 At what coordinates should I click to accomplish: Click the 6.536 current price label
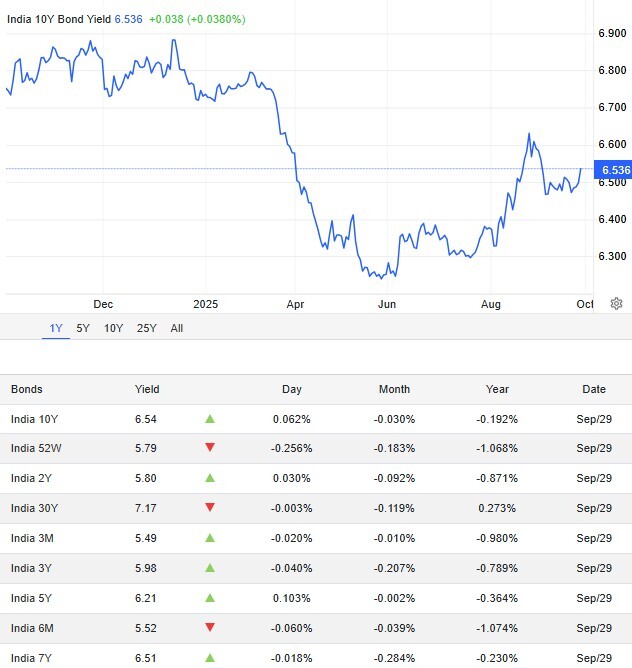point(615,170)
